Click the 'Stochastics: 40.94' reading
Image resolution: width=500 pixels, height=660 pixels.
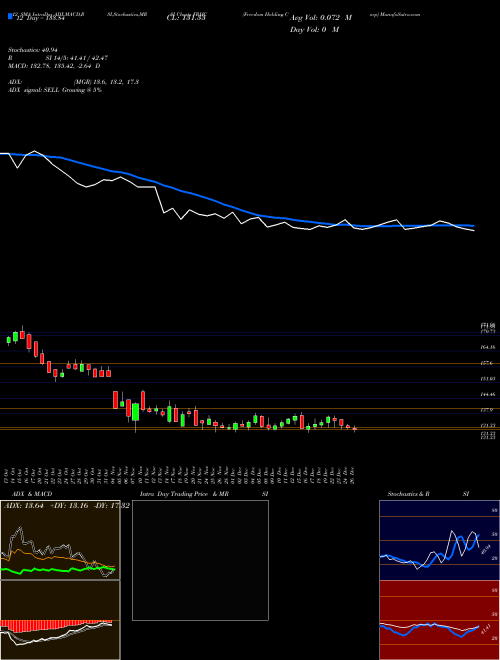(32, 50)
